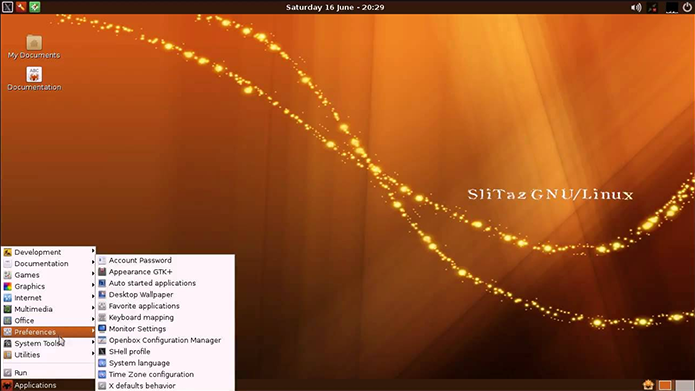Click the volume speaker icon in top panel

point(636,7)
